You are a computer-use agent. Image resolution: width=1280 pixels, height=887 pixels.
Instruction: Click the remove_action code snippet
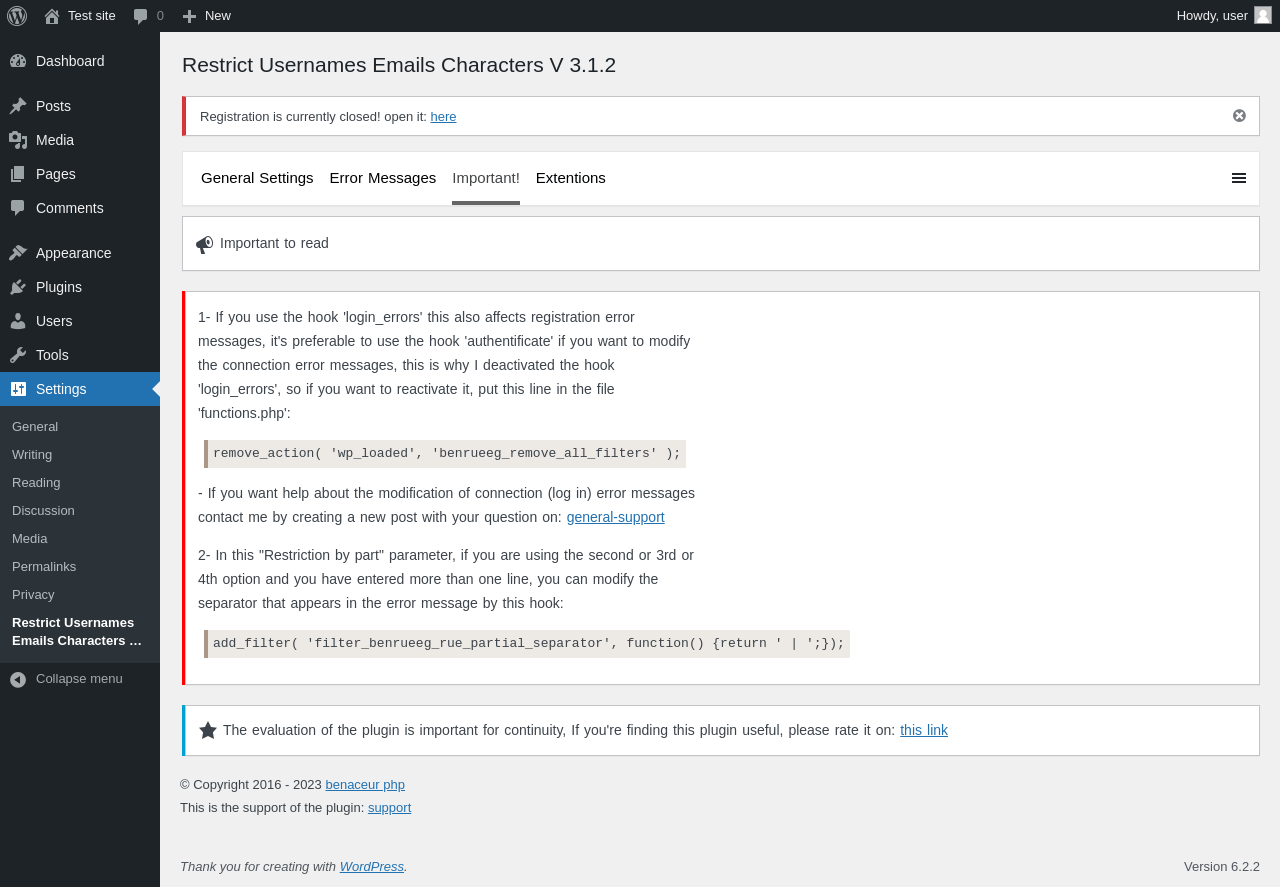(x=446, y=454)
